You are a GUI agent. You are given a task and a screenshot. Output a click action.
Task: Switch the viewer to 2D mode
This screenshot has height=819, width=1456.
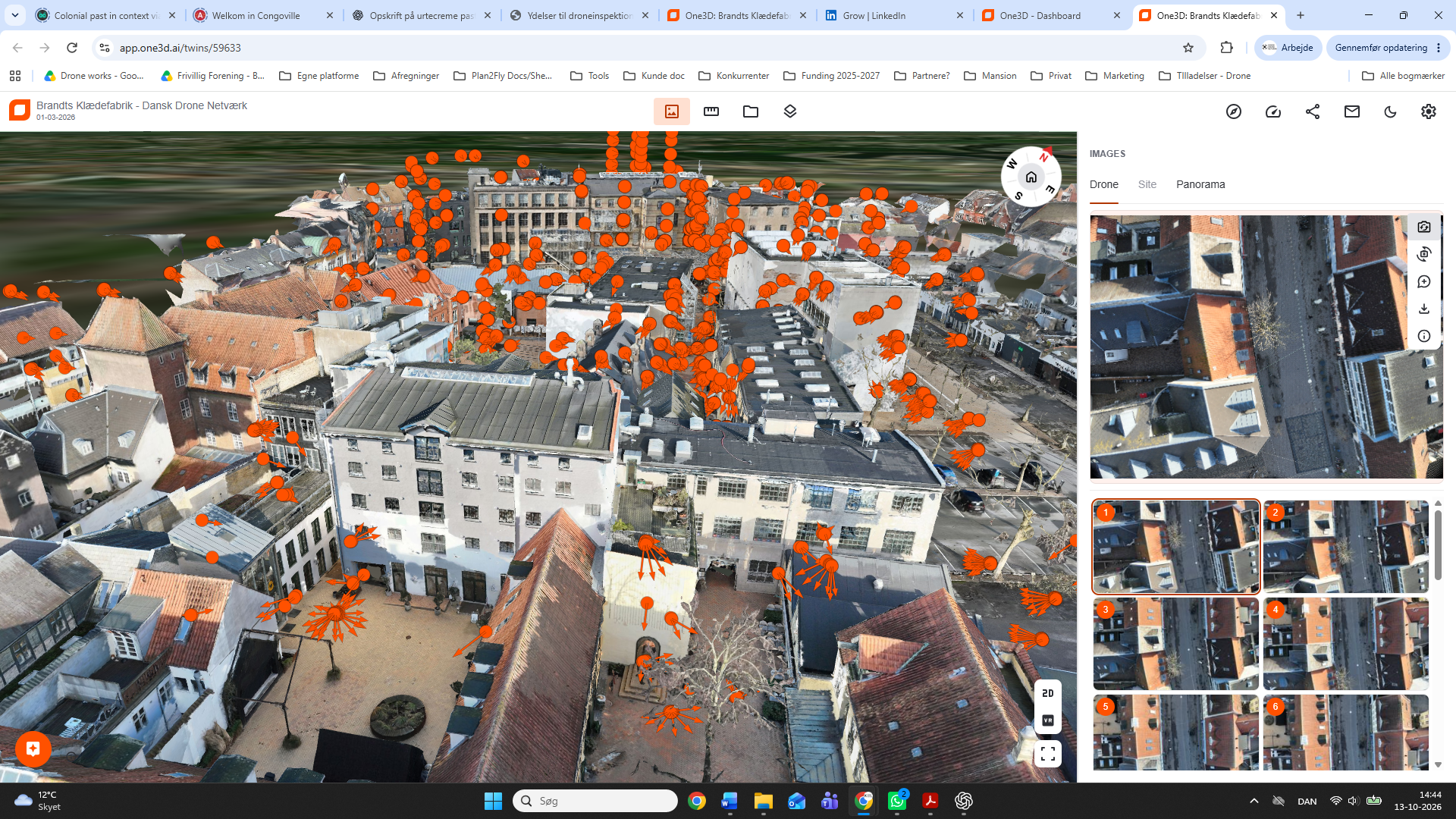coord(1048,693)
